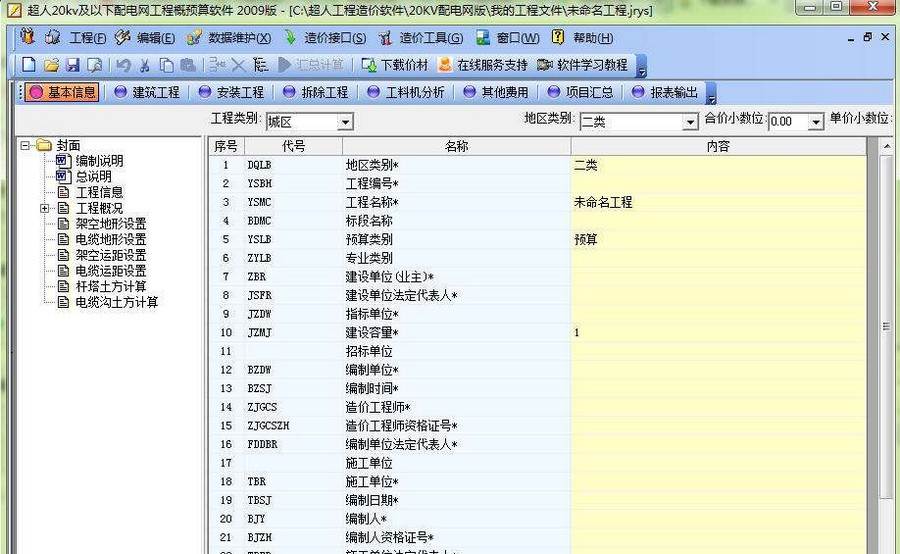Click the Cut scissors icon

(x=145, y=65)
